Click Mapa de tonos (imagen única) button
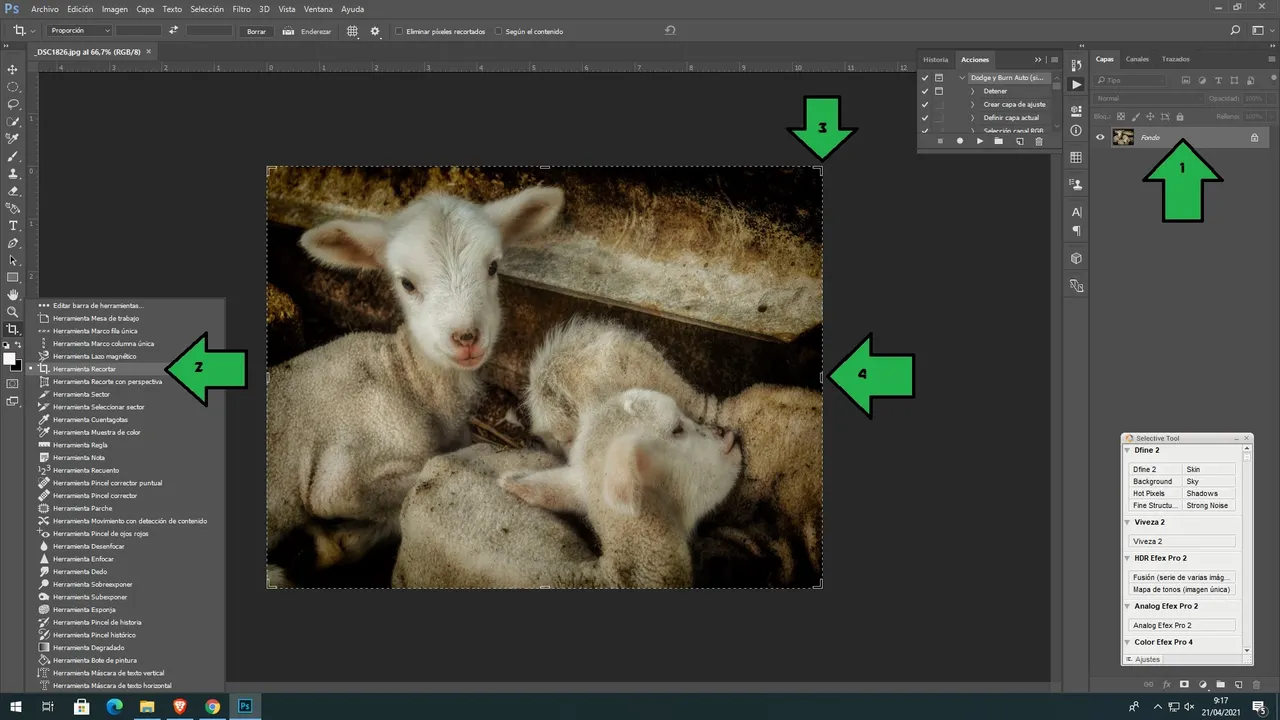This screenshot has height=720, width=1280. (1182, 589)
